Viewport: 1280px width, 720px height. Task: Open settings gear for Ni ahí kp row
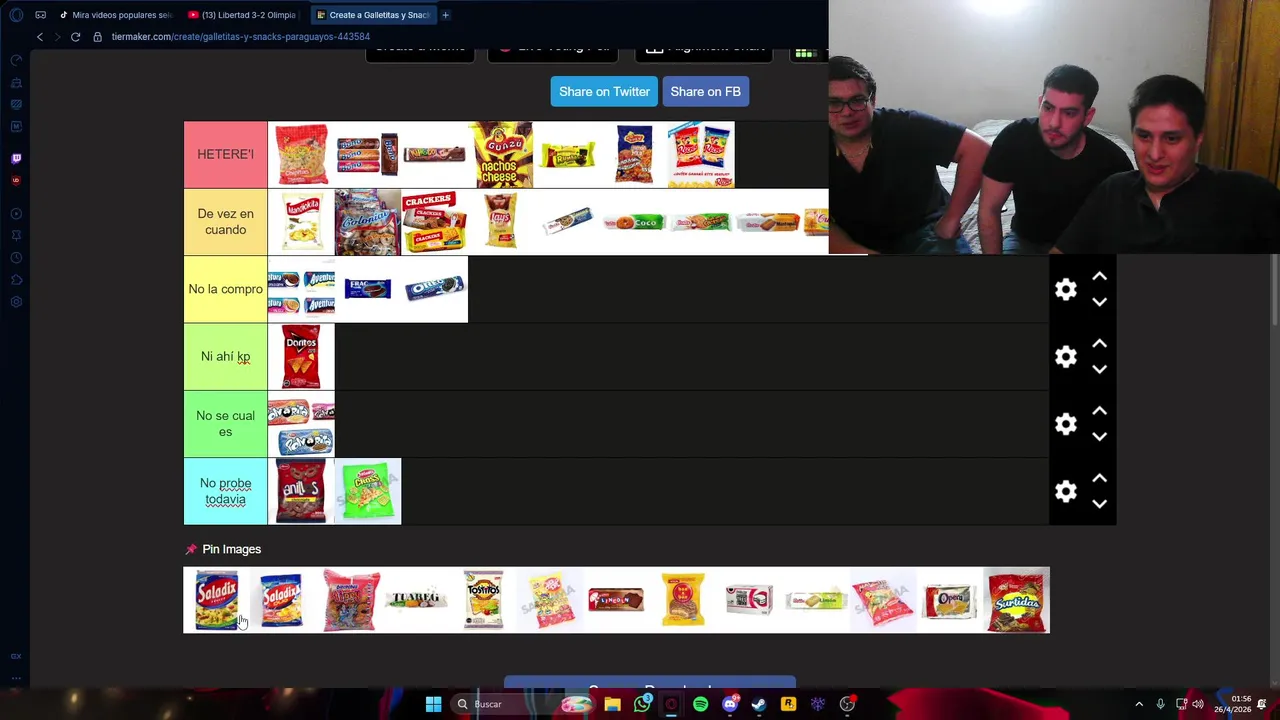coord(1066,357)
